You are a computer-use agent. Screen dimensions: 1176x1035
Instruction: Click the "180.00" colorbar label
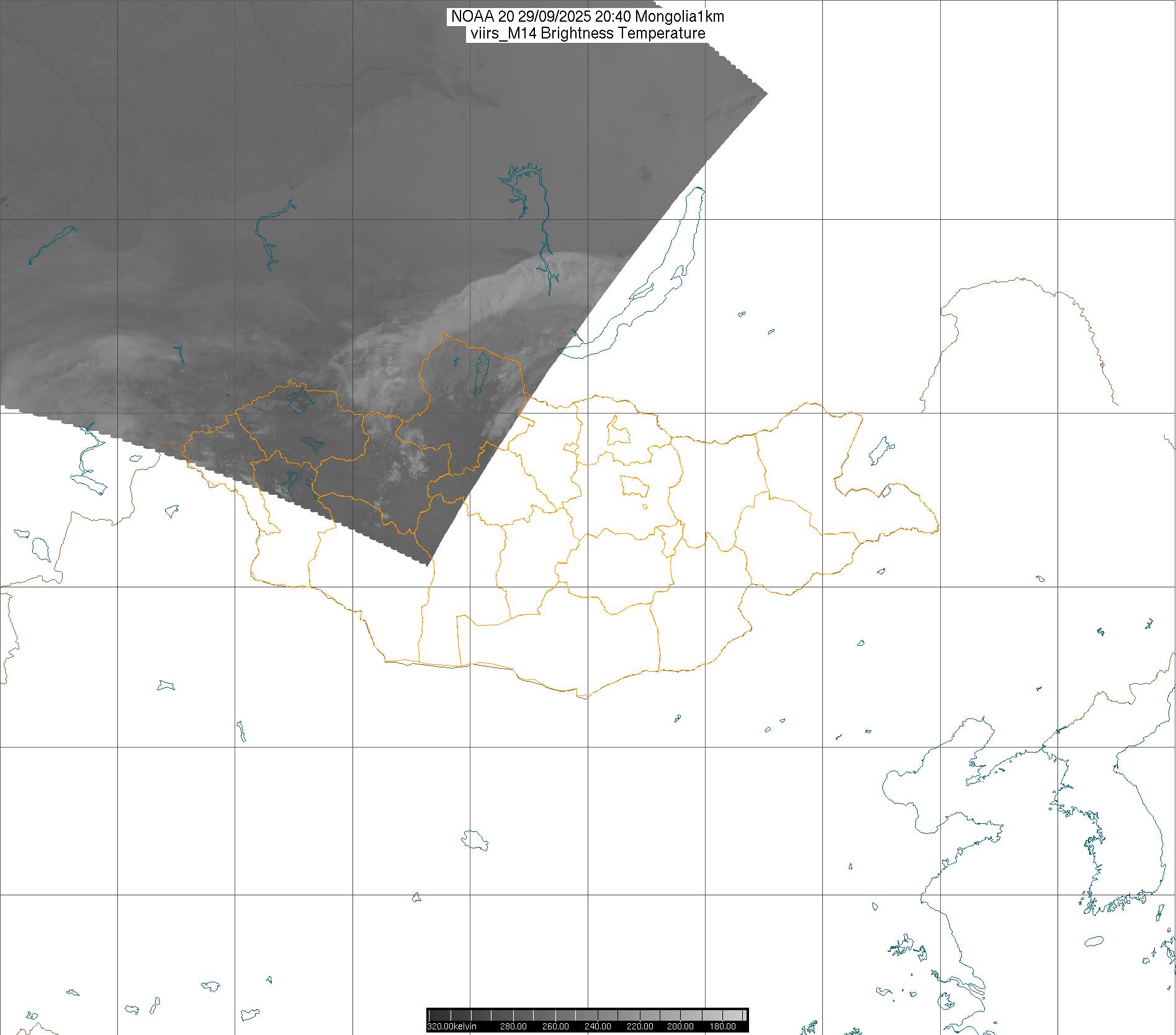coord(723,1026)
